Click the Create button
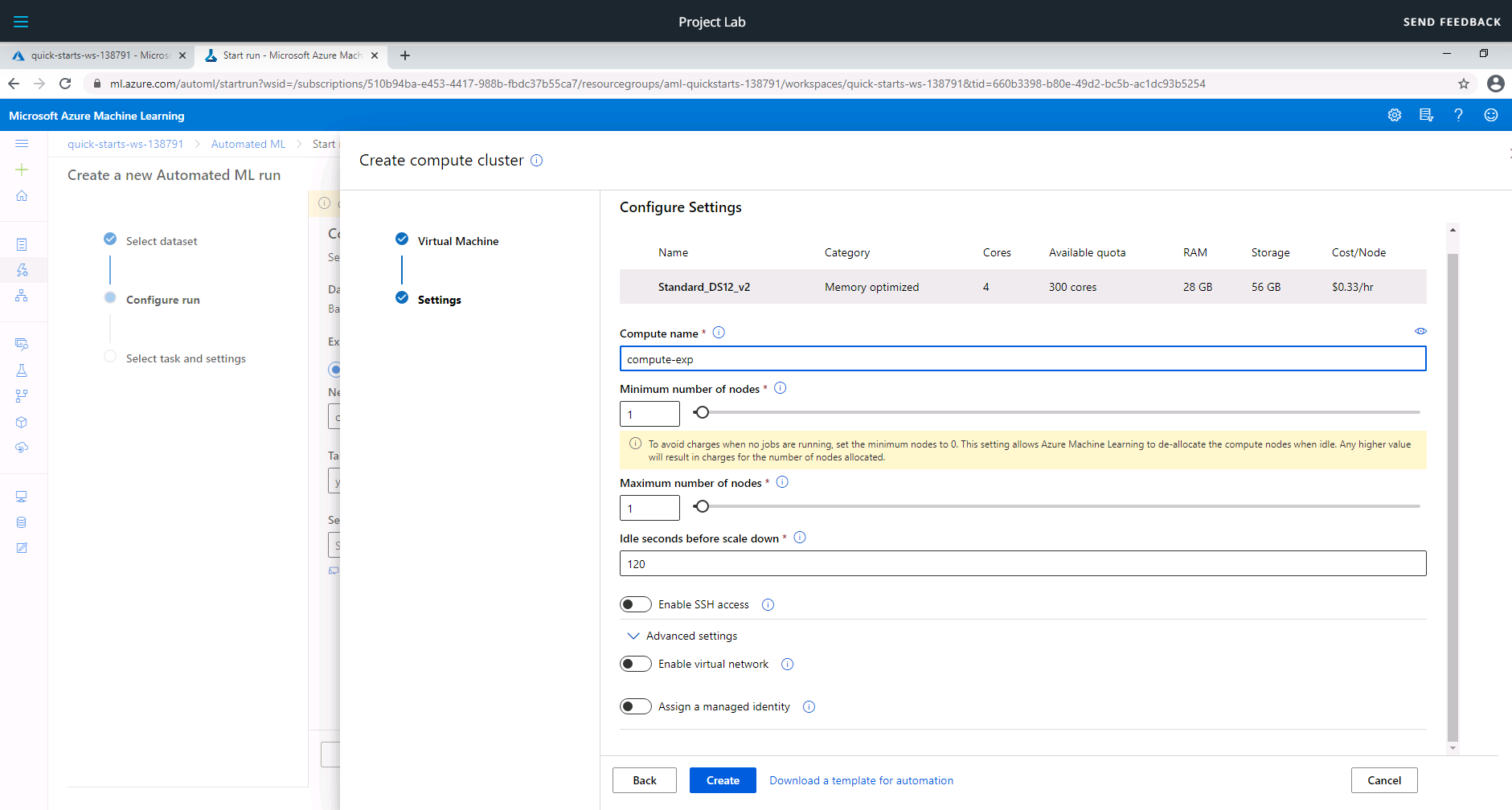This screenshot has width=1512, height=810. point(722,779)
